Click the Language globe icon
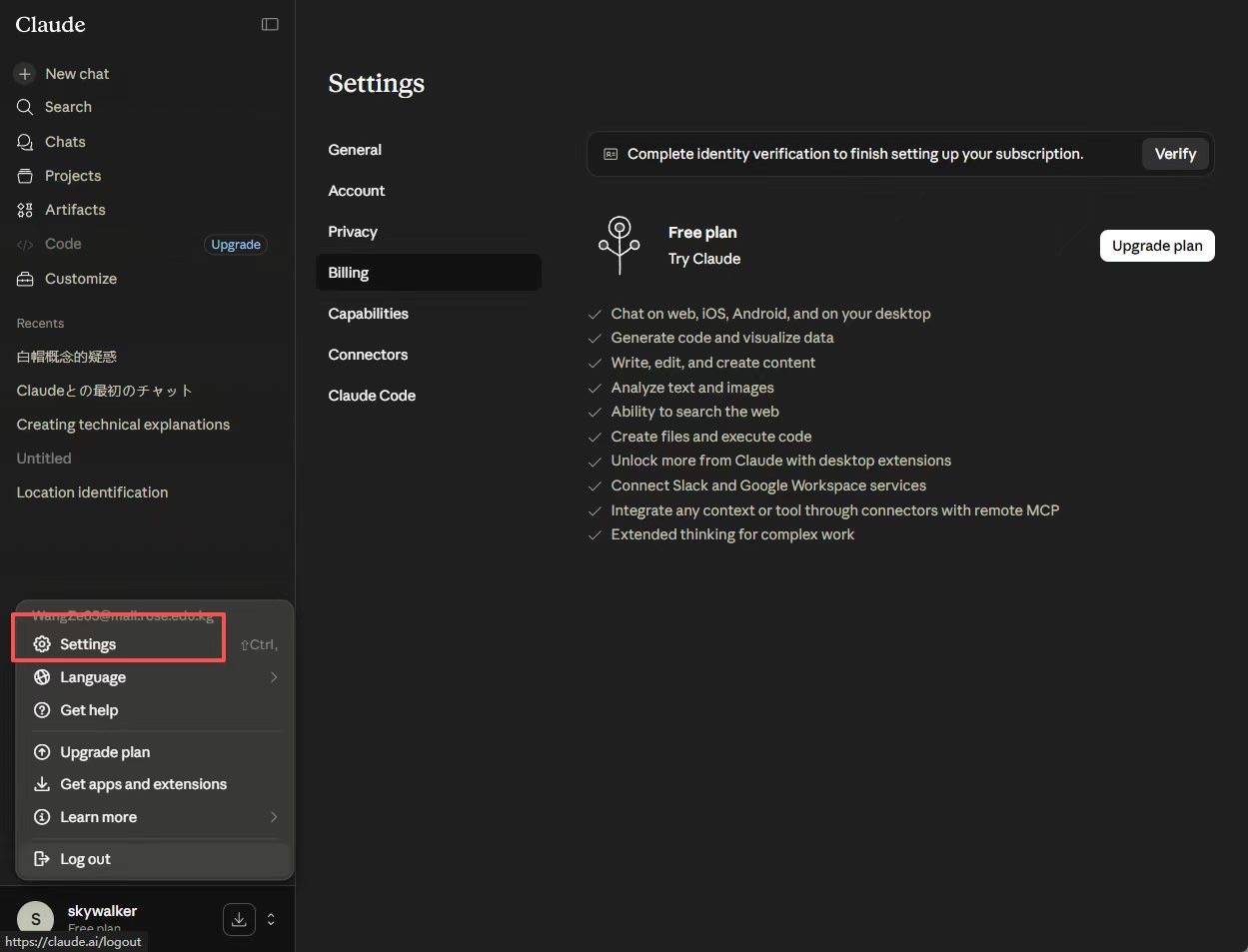This screenshot has width=1248, height=952. (42, 677)
